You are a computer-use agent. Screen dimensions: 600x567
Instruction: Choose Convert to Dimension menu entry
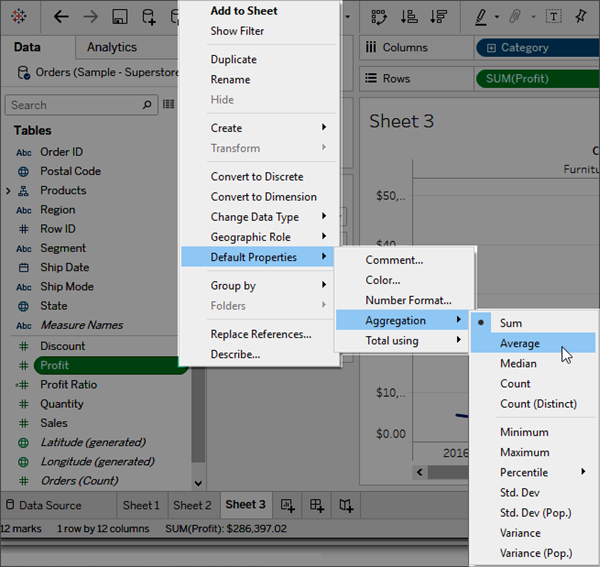[263, 197]
